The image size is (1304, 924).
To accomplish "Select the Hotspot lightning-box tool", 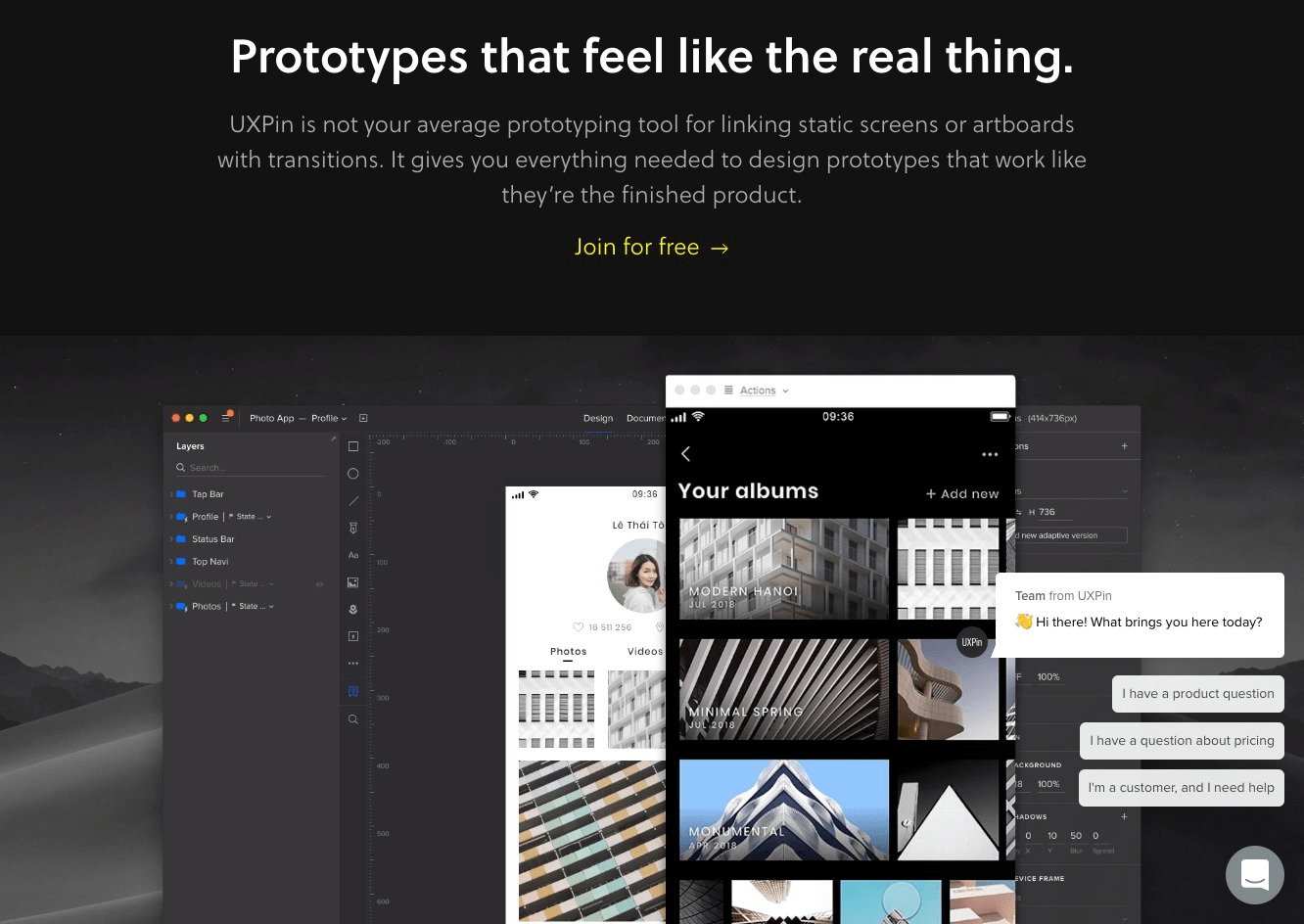I will [353, 636].
